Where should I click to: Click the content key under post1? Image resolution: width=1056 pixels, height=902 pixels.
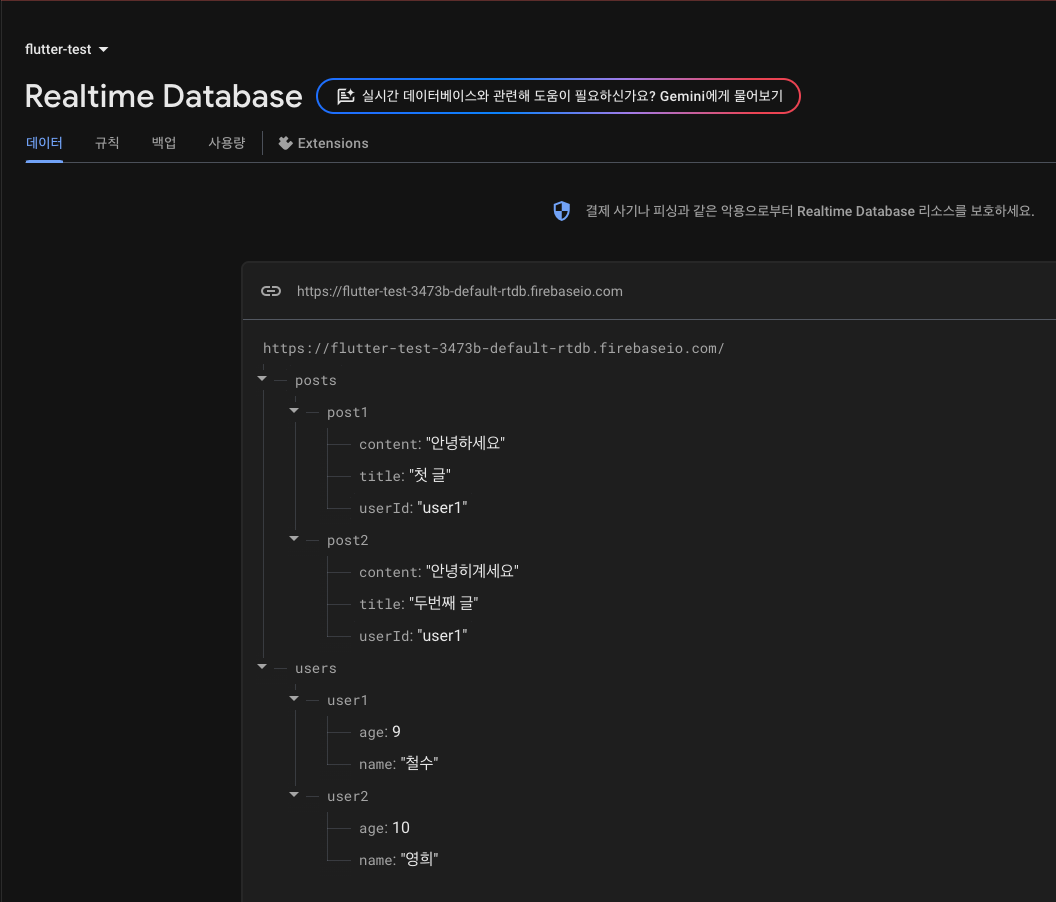pos(389,444)
